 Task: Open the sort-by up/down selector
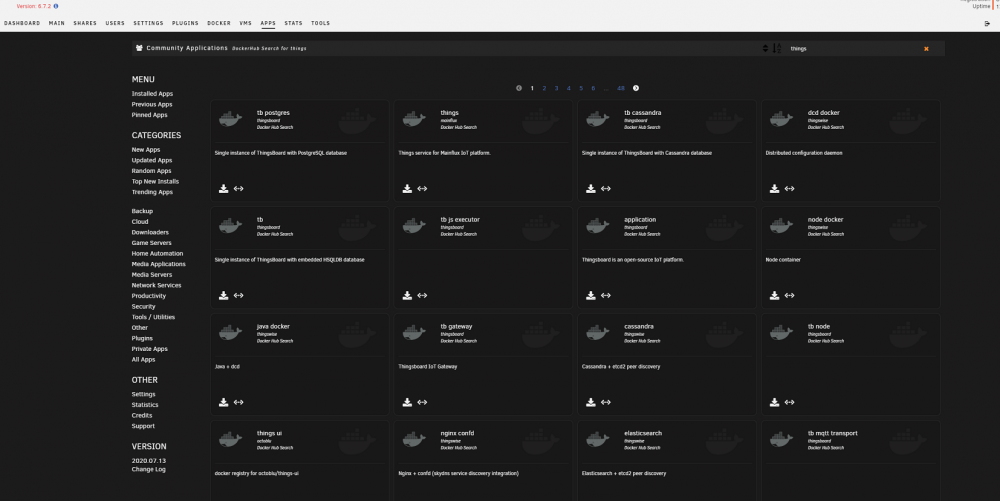click(765, 48)
